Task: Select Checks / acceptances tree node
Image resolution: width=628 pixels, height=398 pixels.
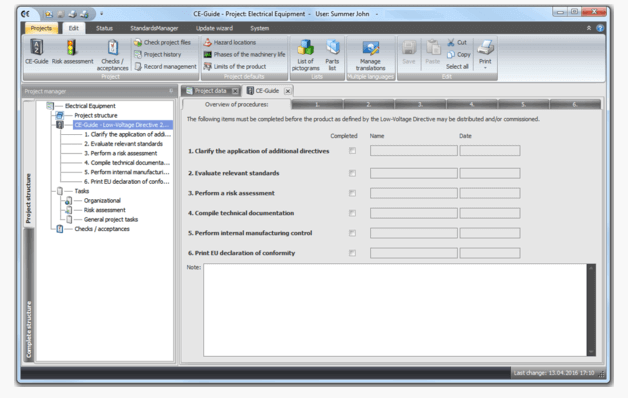Action: pyautogui.click(x=102, y=229)
